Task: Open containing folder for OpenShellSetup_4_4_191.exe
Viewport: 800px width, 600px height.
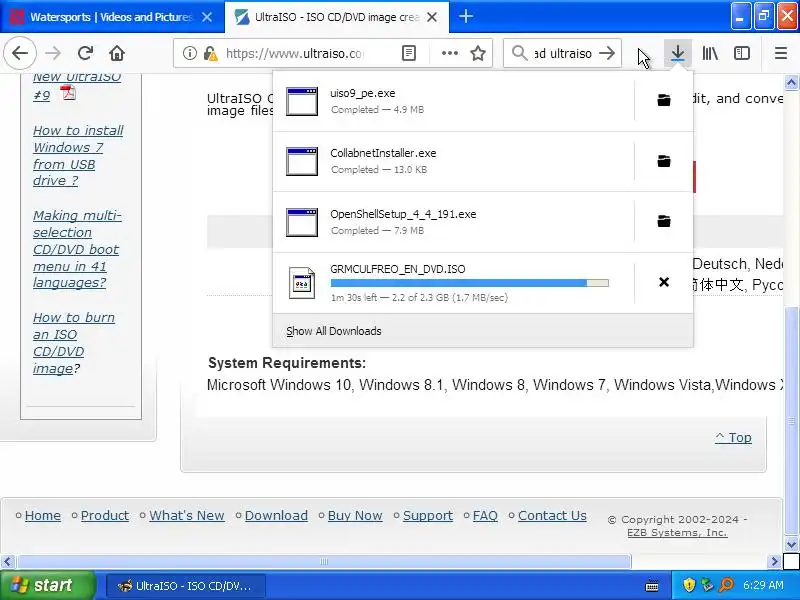Action: click(664, 221)
